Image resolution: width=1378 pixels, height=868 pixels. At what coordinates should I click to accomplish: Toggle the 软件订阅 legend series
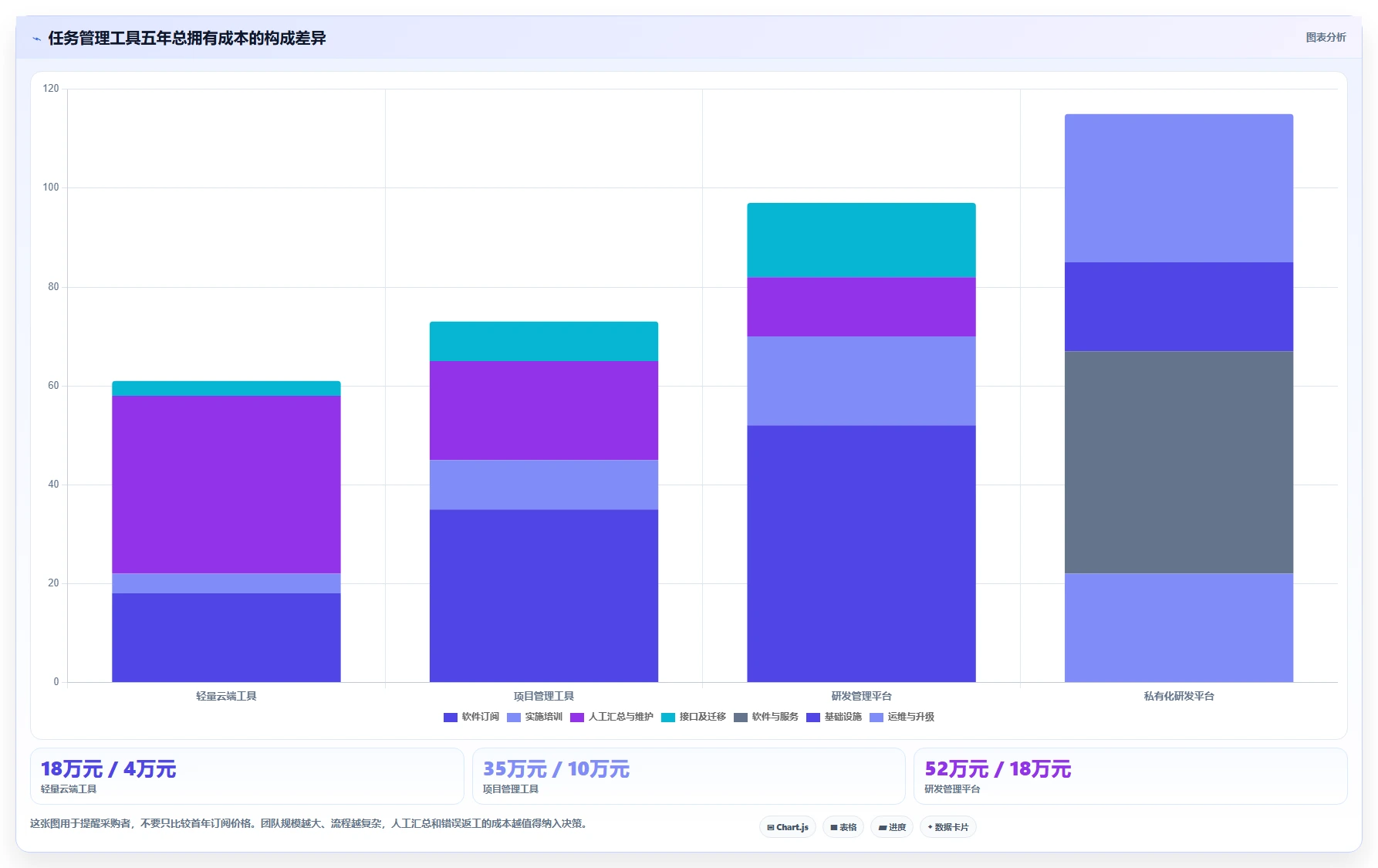pos(471,717)
